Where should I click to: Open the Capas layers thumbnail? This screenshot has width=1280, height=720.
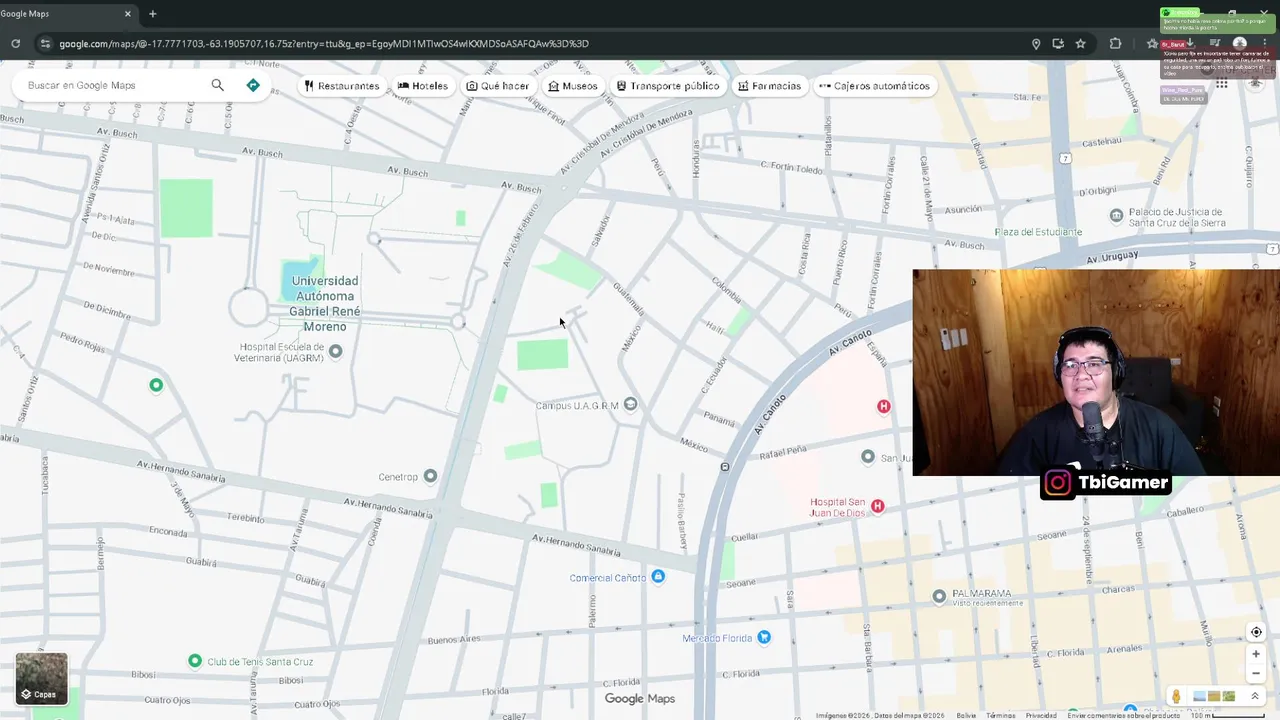tap(42, 679)
